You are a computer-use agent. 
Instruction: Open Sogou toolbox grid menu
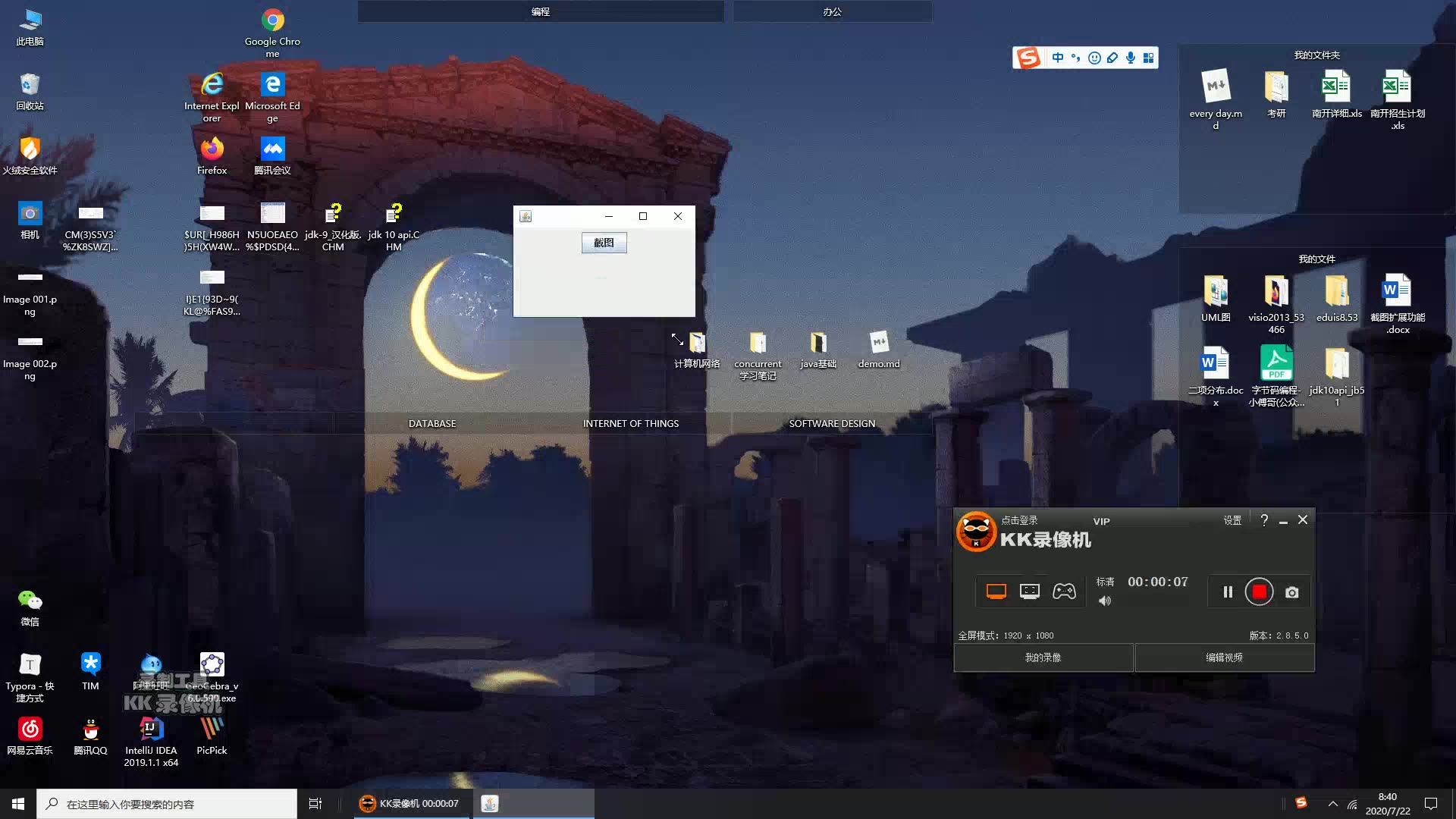[x=1148, y=58]
